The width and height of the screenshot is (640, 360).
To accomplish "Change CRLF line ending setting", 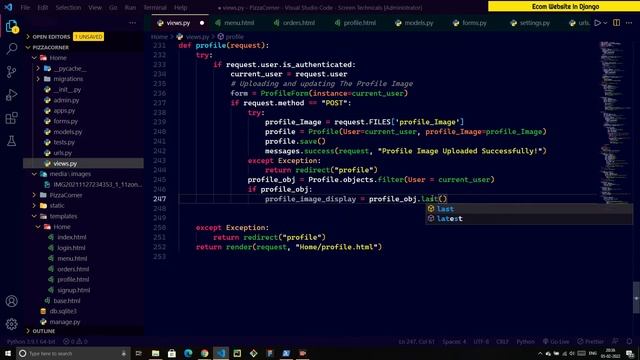I will (x=502, y=341).
